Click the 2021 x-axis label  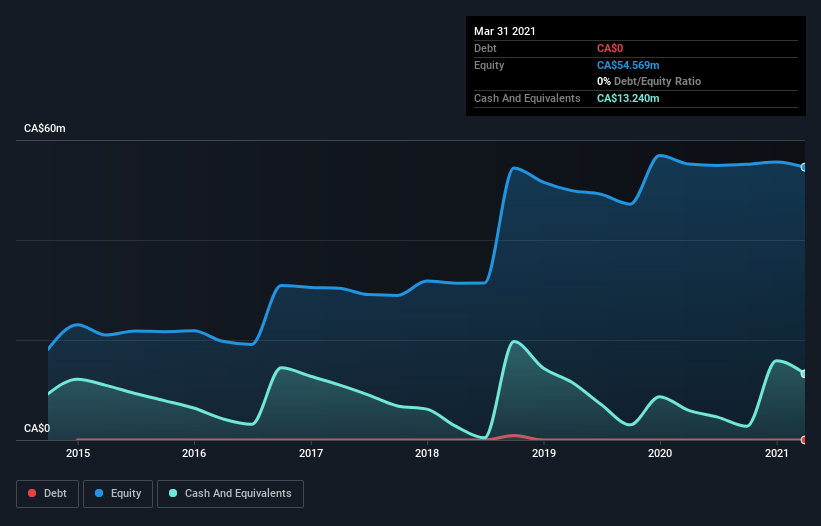coord(777,453)
